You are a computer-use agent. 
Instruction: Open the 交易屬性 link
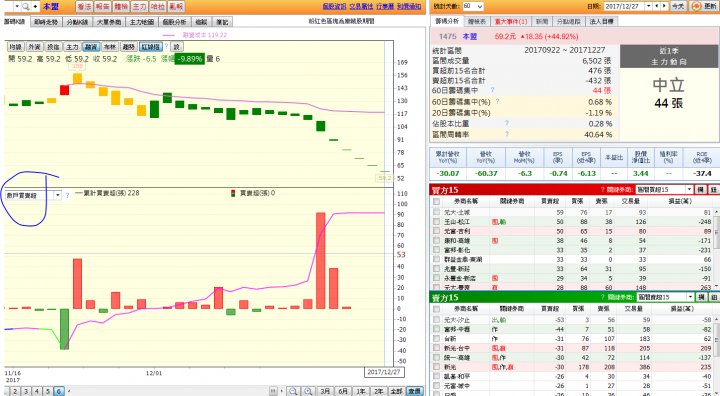point(361,6)
